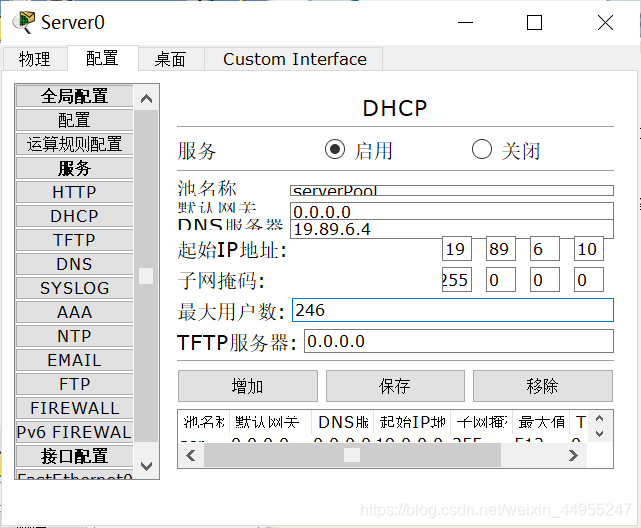Screen dimensions: 641x528
Task: Open the 桌面 tab
Action: click(170, 59)
